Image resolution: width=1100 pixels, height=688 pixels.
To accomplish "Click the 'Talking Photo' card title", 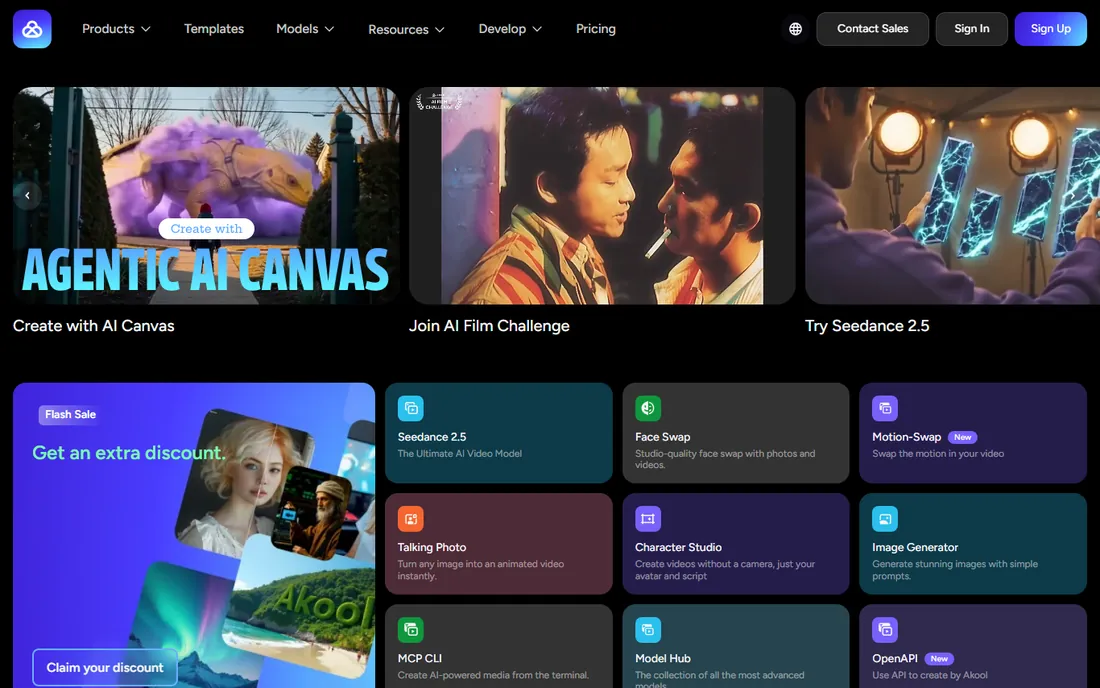I will tap(431, 548).
